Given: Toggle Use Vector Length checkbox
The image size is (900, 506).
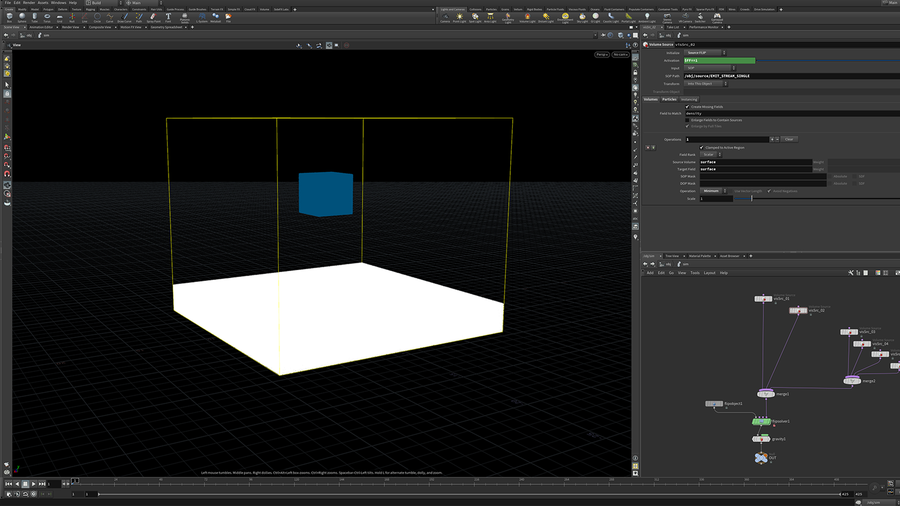Looking at the screenshot, I should tap(731, 191).
